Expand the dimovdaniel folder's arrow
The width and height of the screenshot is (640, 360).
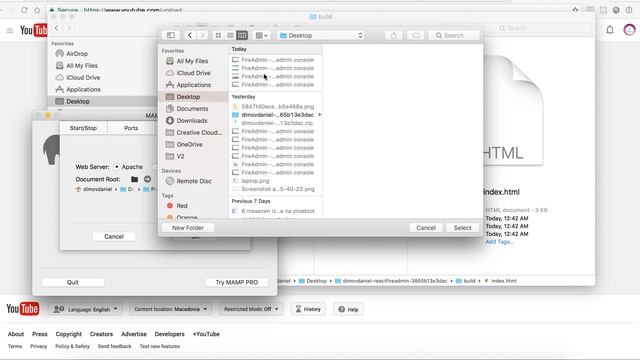tap(320, 115)
